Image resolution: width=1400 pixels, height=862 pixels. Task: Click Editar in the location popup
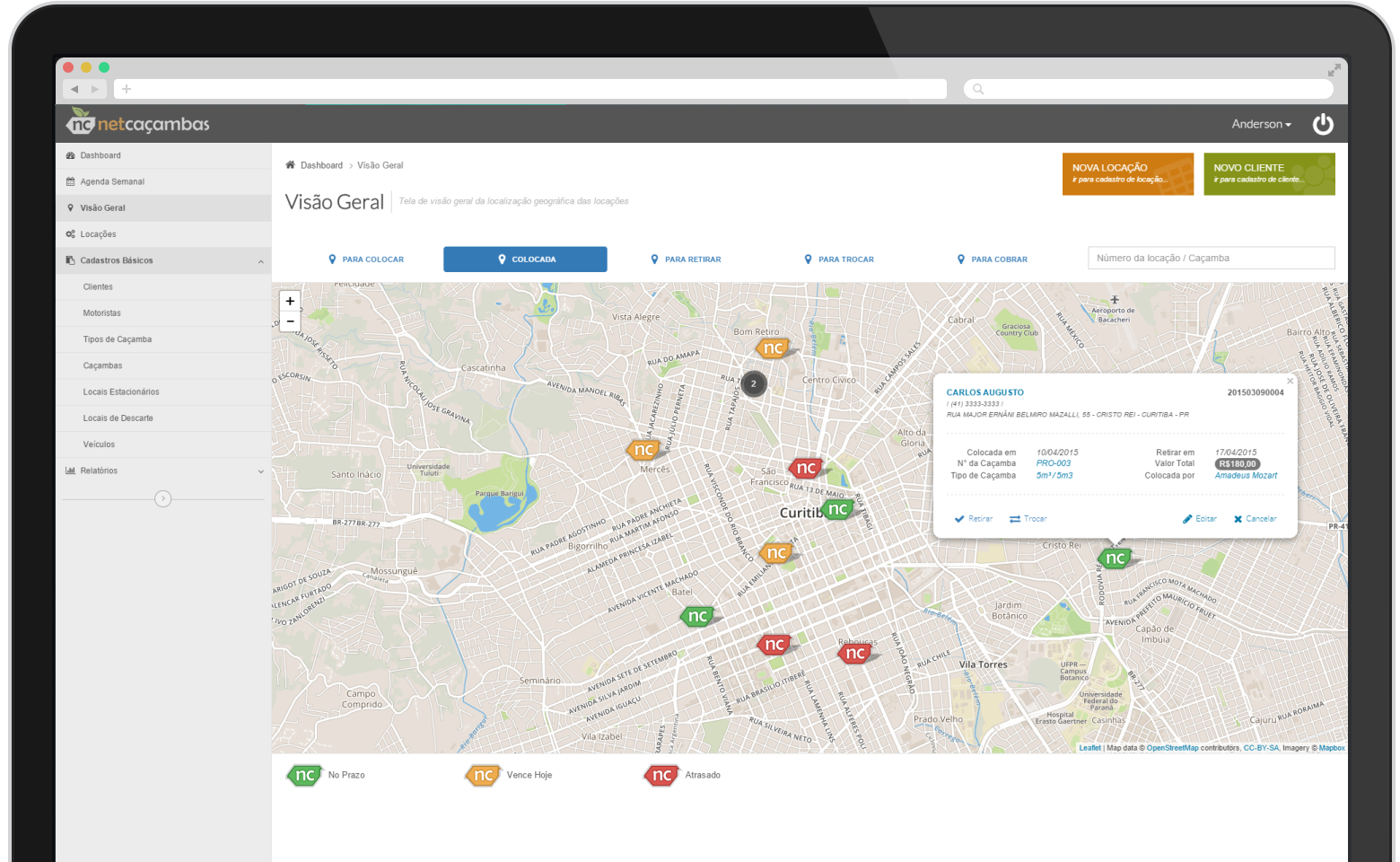click(x=1200, y=519)
